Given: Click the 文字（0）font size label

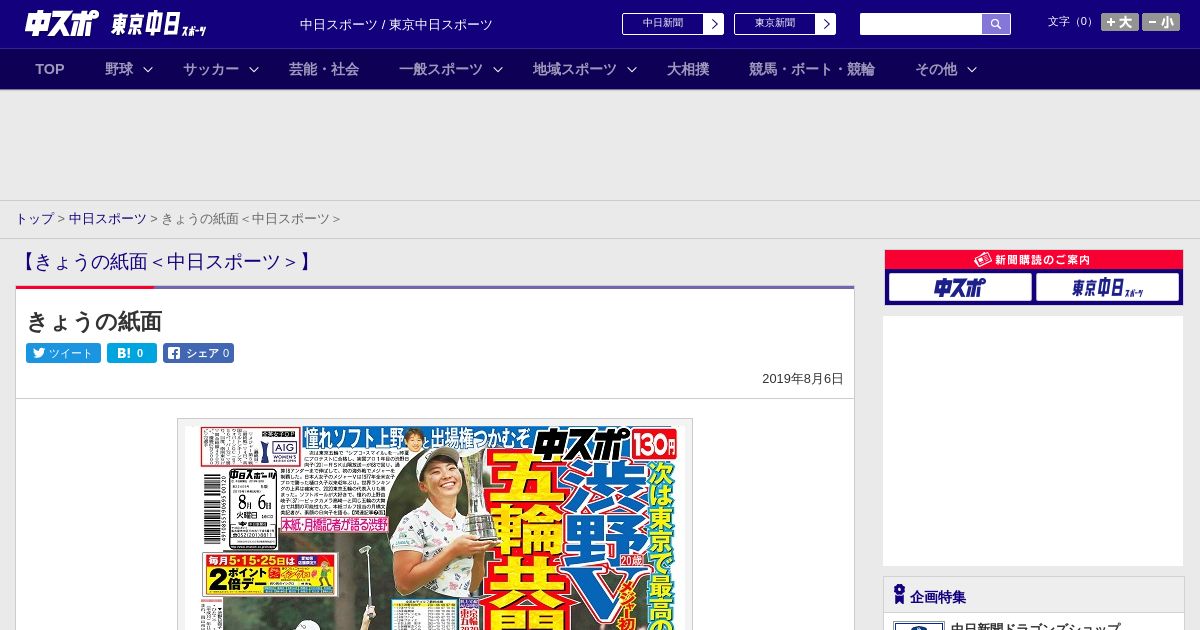Looking at the screenshot, I should point(1072,22).
